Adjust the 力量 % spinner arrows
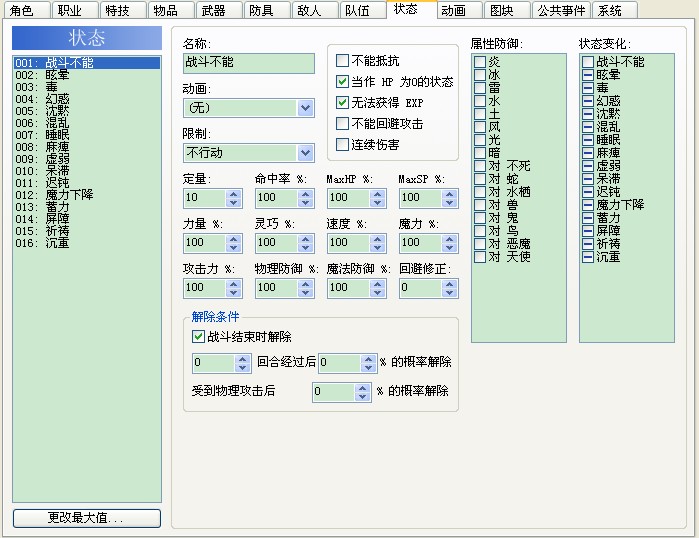 233,243
